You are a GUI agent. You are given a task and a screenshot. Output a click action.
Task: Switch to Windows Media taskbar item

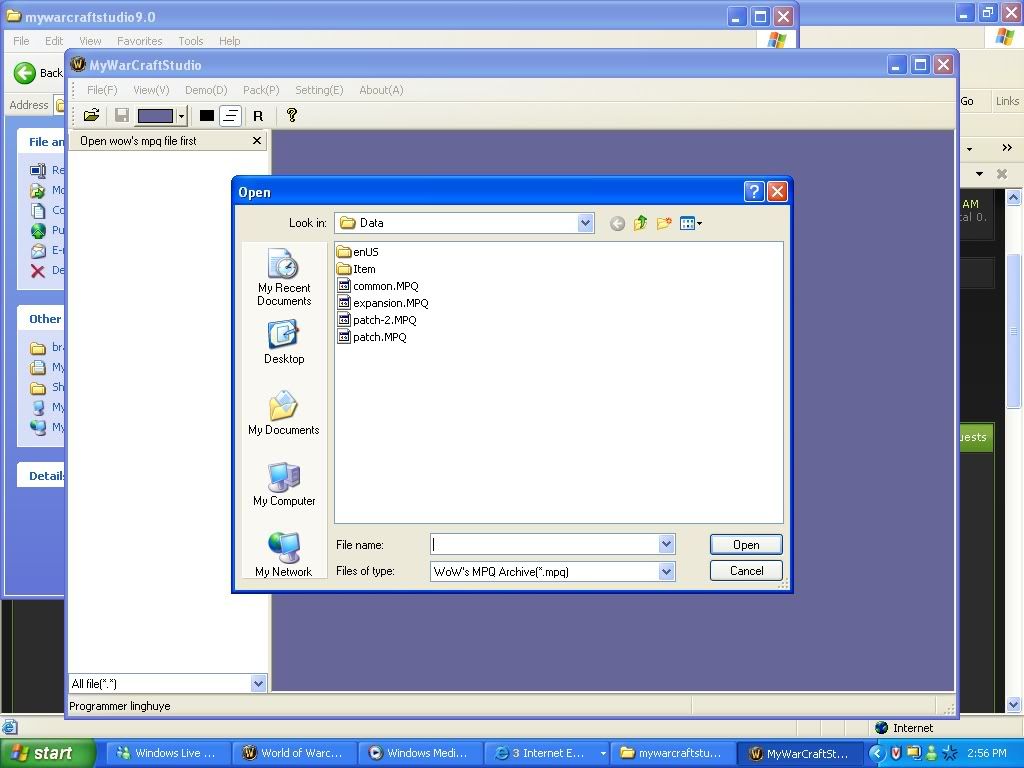(420, 753)
